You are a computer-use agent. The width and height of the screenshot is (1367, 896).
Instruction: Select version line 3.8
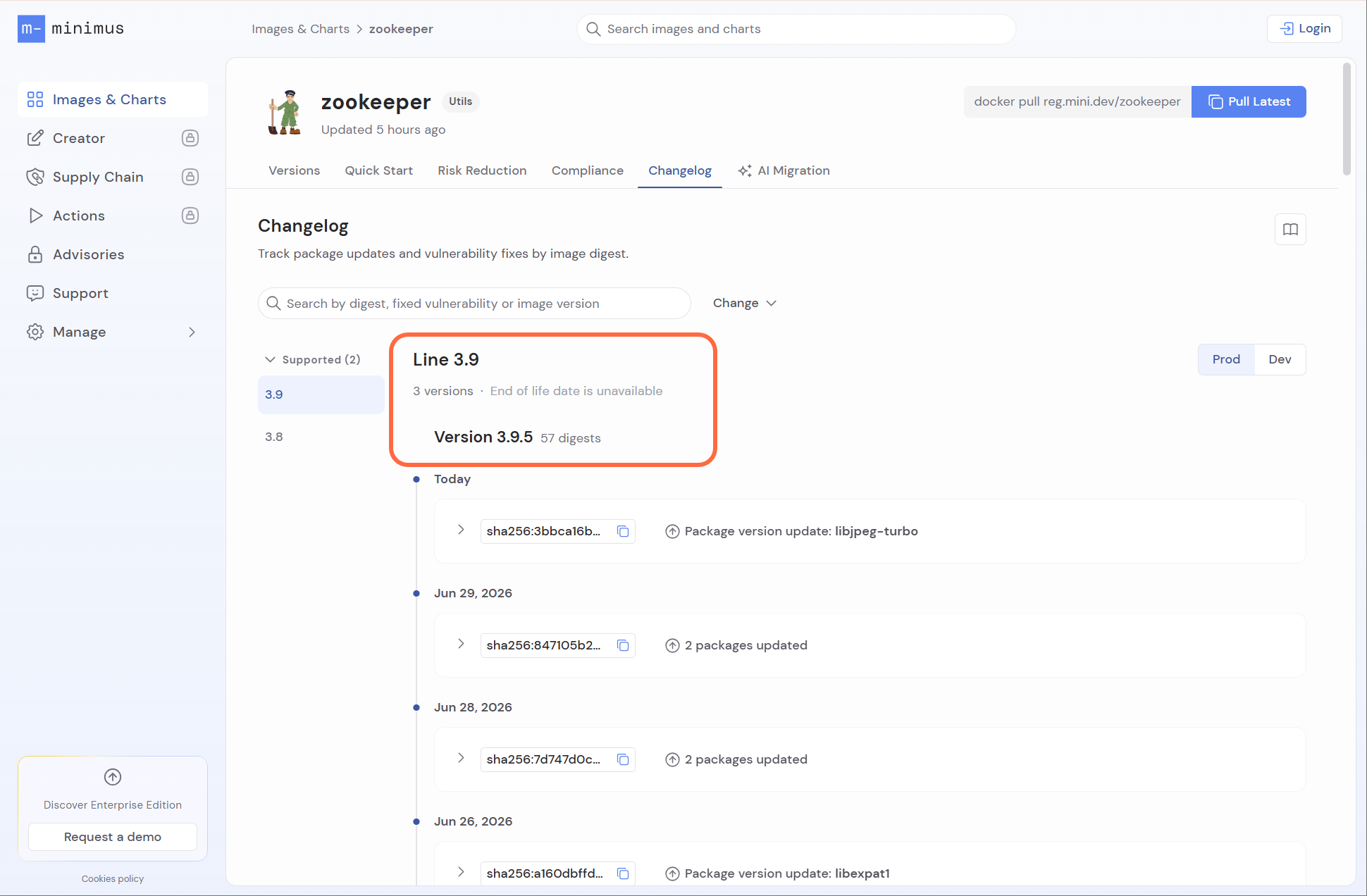321,437
